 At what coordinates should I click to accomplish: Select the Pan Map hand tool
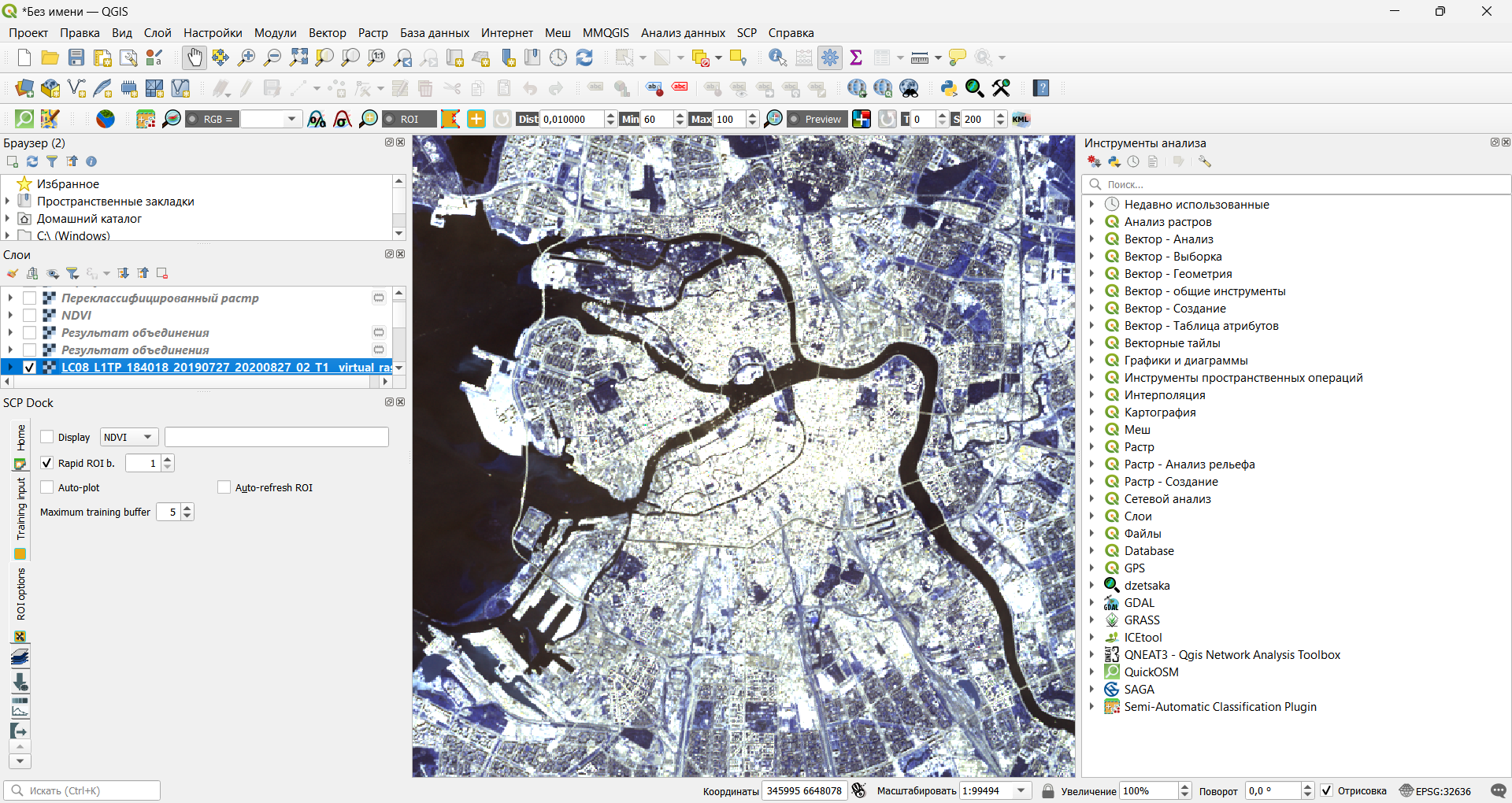[194, 57]
